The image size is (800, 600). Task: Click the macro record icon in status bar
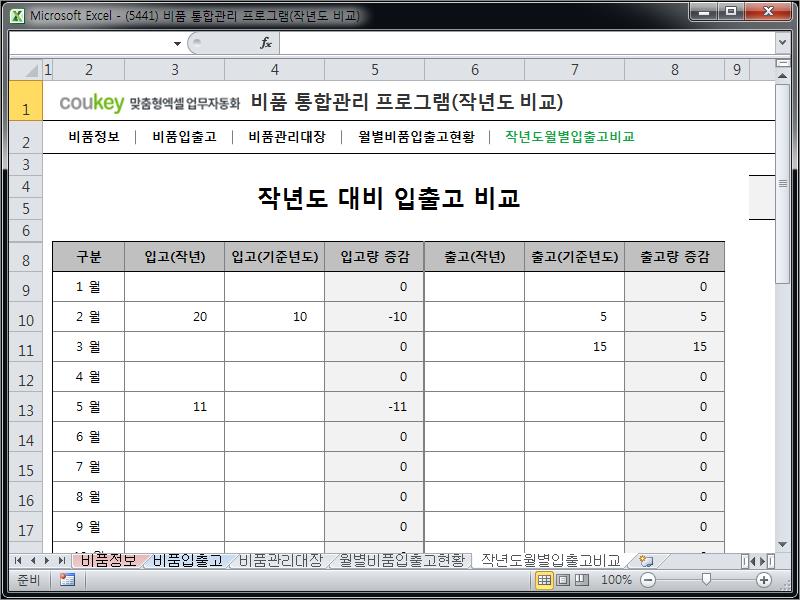(x=67, y=580)
